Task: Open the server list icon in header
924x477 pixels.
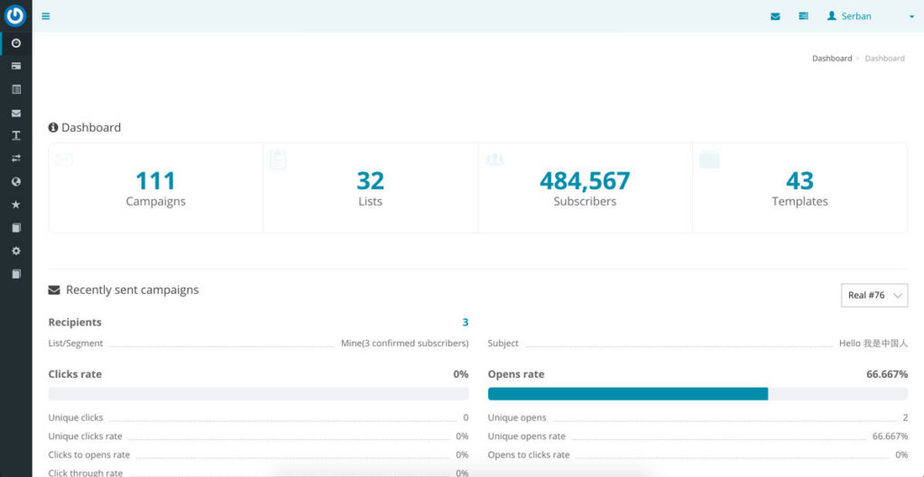Action: tap(803, 16)
